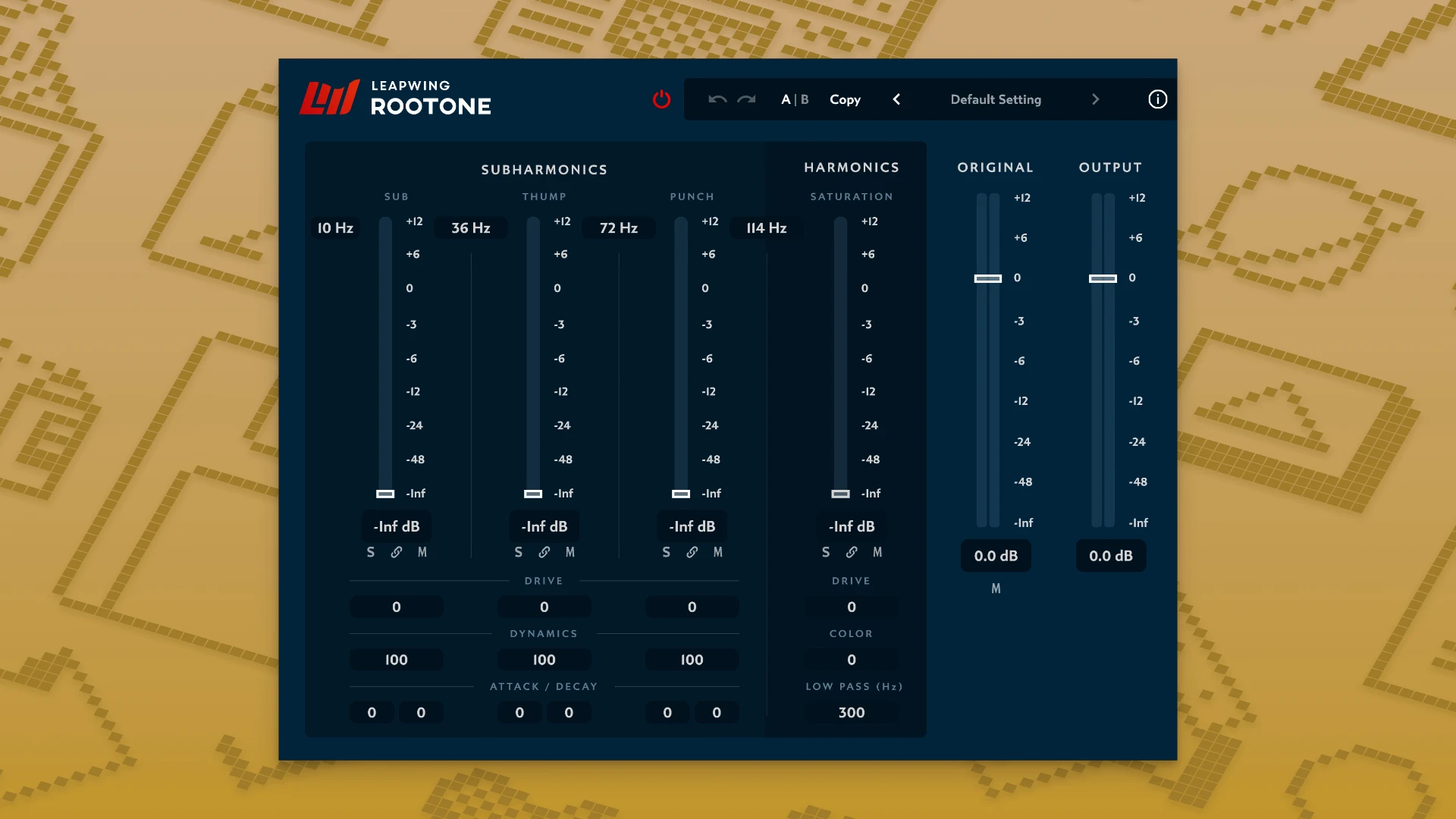
Task: Mute the Punch band
Action: pyautogui.click(x=718, y=552)
